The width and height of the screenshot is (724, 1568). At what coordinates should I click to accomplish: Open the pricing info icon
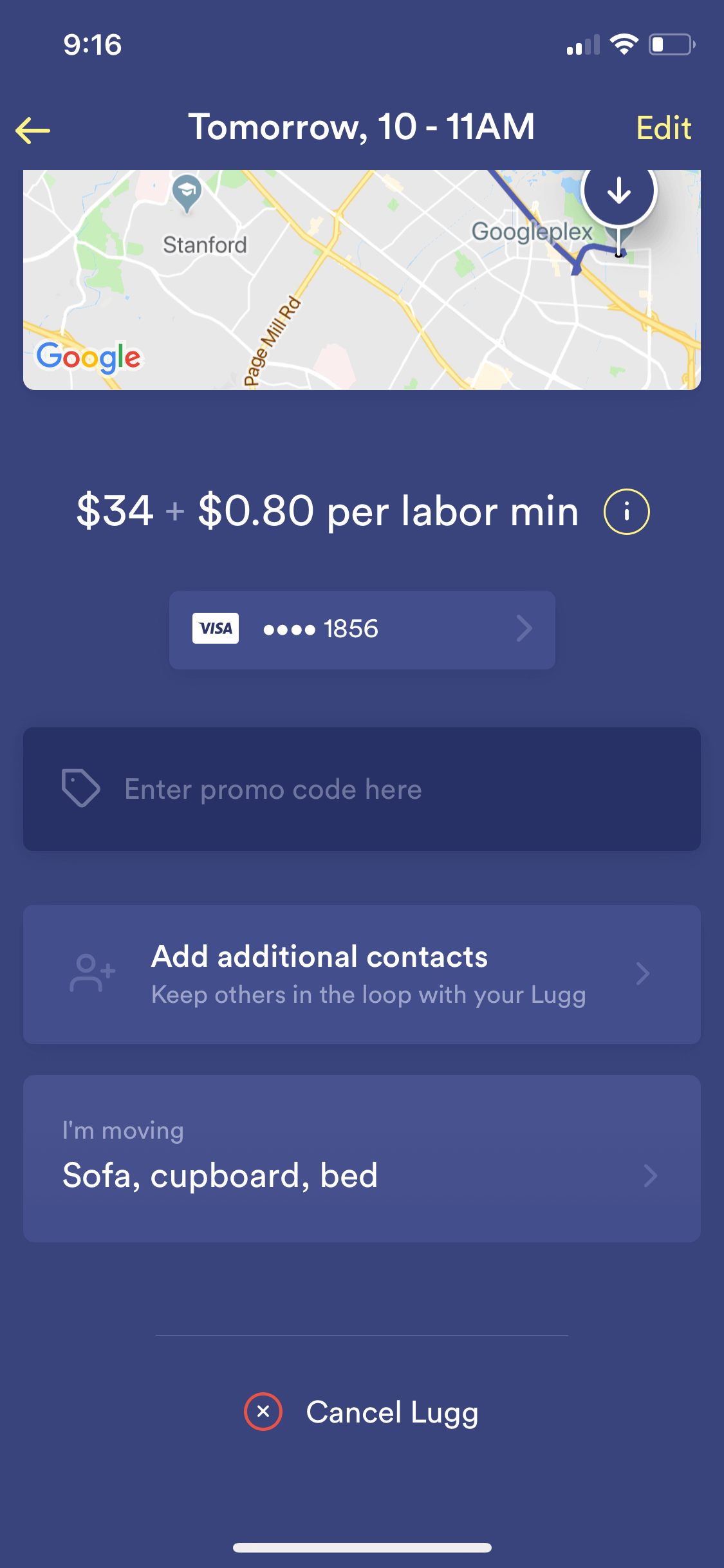[626, 512]
